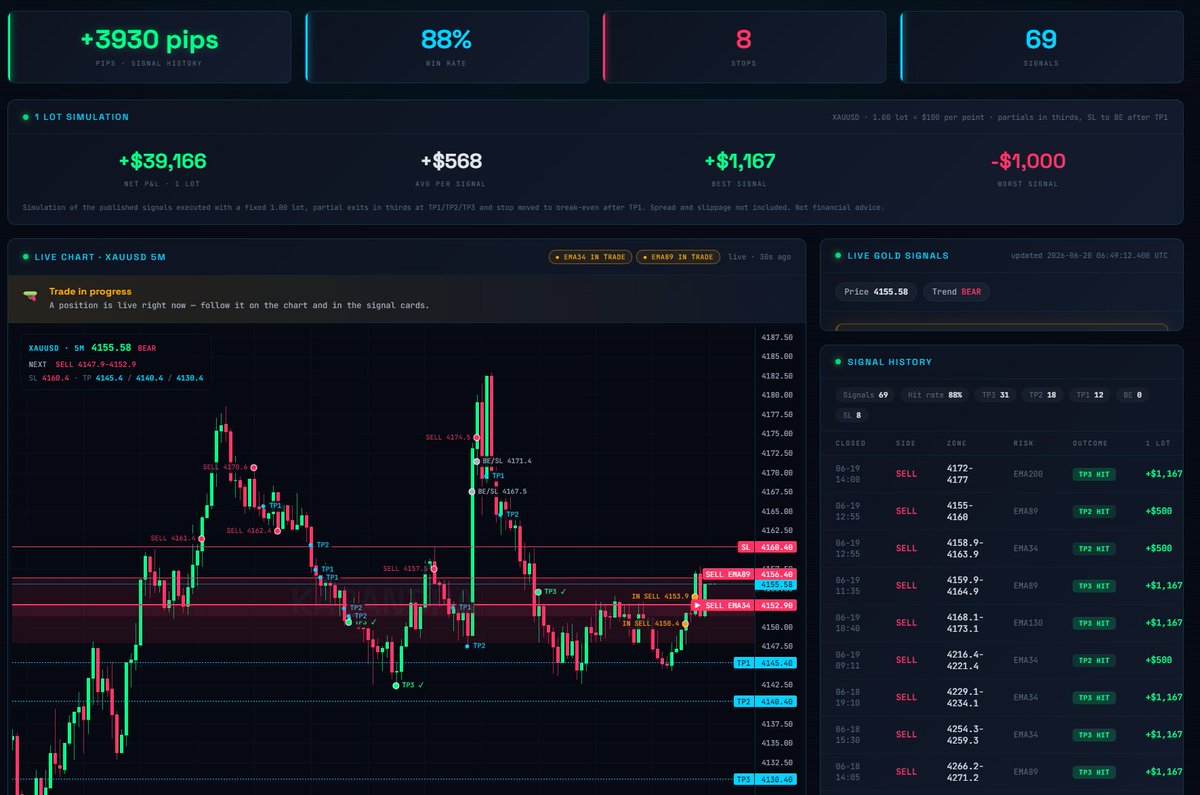Toggle the EMA34 IN TRADE pill
The image size is (1200, 795).
click(x=589, y=257)
